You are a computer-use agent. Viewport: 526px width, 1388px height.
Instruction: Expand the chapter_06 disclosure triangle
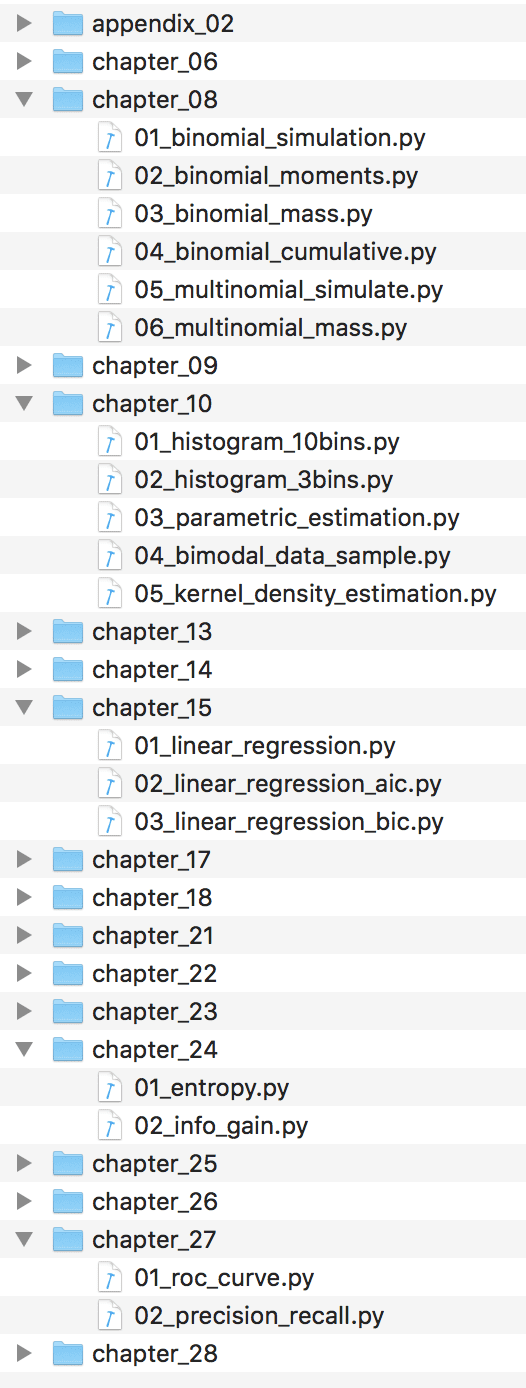tap(25, 62)
